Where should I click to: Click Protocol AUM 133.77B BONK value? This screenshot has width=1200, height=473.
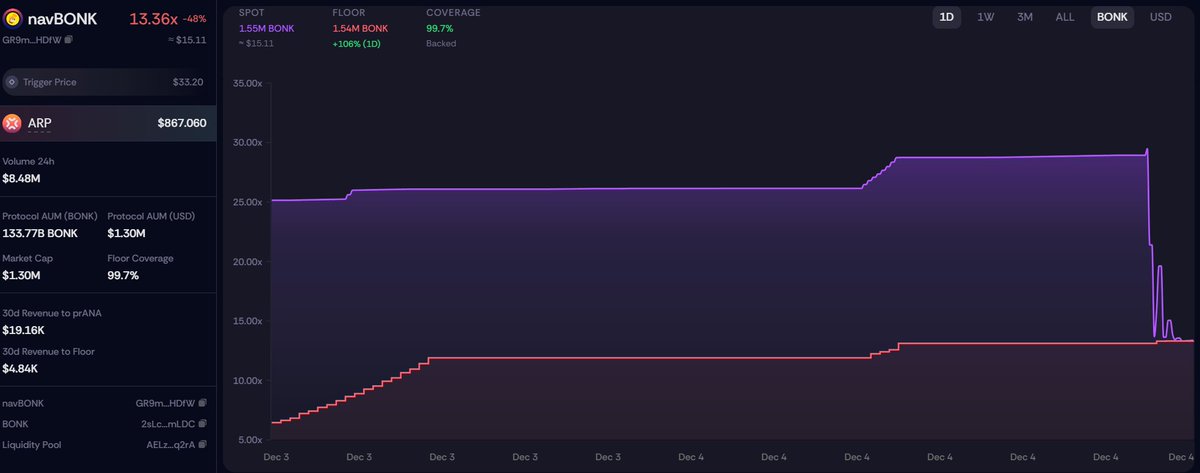tap(39, 233)
